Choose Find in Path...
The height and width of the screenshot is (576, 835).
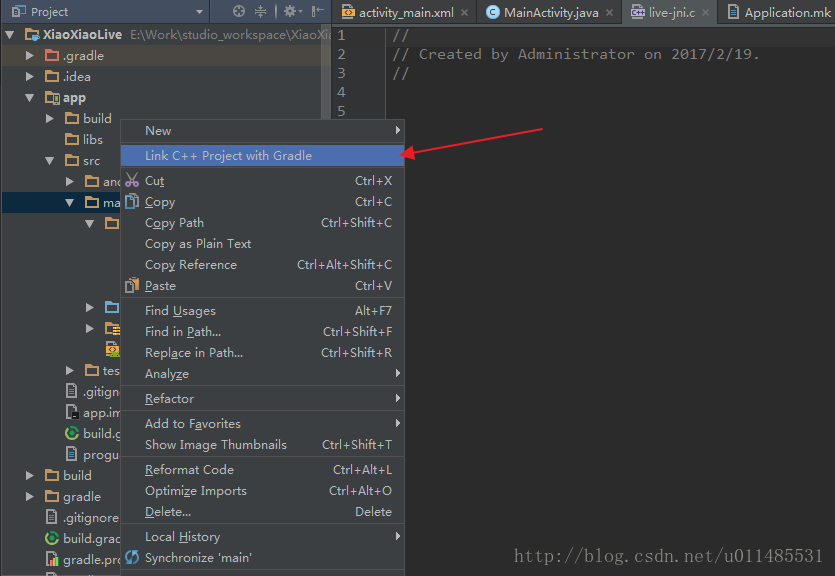pos(263,332)
